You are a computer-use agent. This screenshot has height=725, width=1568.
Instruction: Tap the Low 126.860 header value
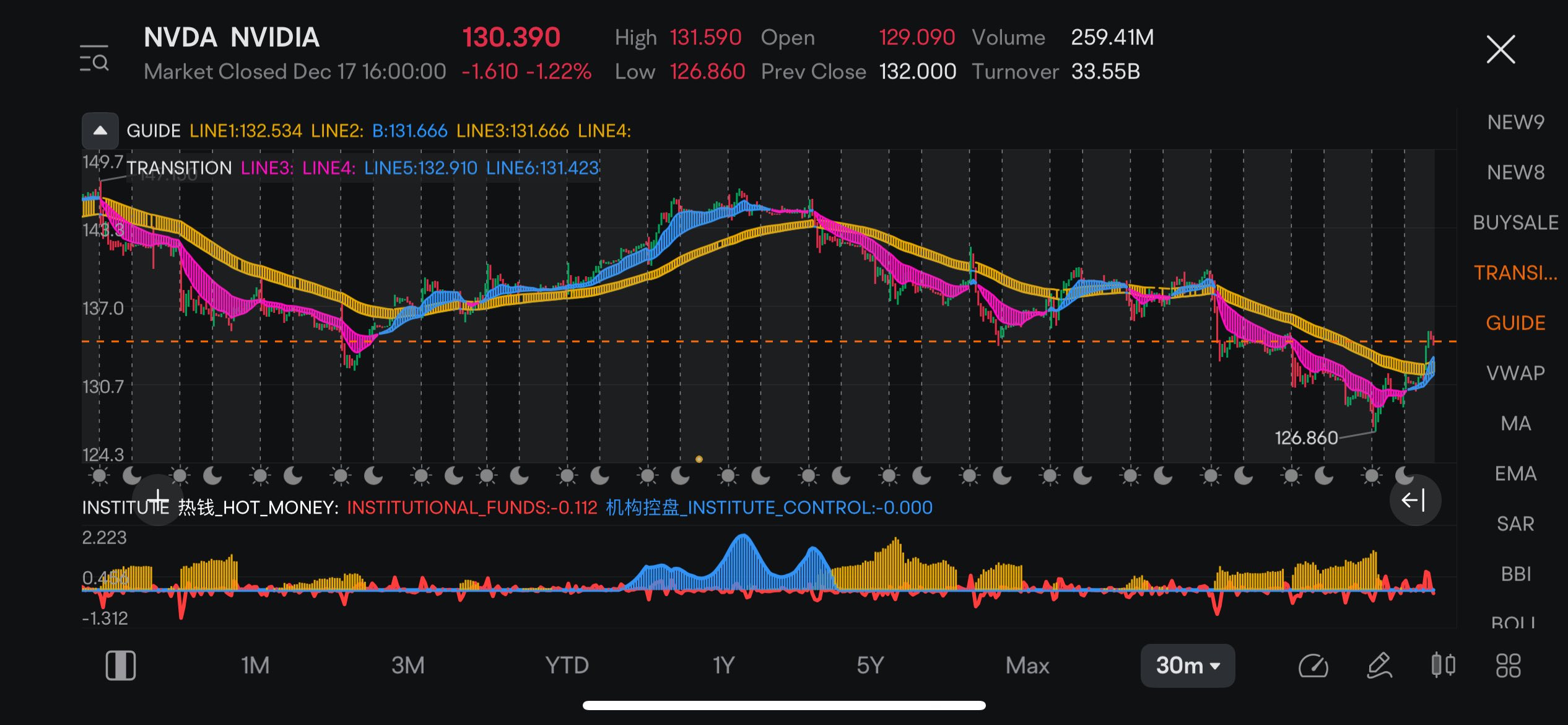(x=707, y=71)
